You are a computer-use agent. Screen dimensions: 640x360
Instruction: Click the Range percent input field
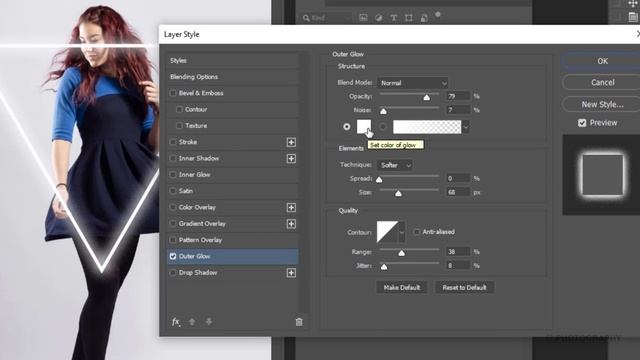tap(458, 252)
